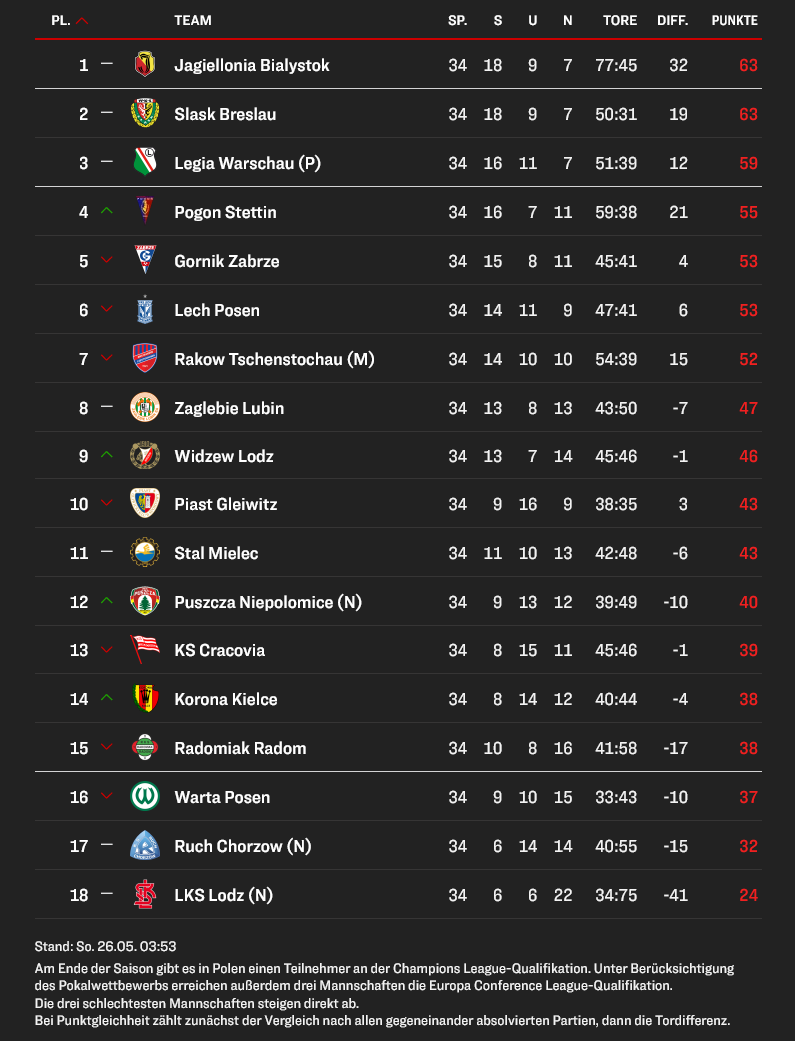Select the DIFF. column header
795x1041 pixels.
[x=673, y=21]
